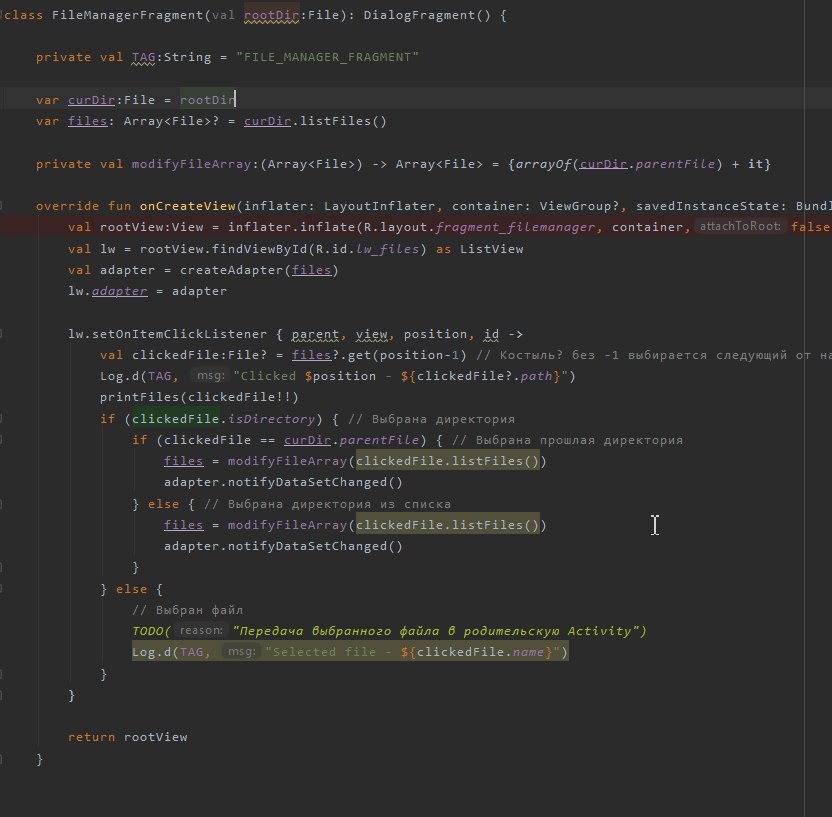The width and height of the screenshot is (832, 817).
Task: Click files in the var files declaration
Action: coord(88,121)
